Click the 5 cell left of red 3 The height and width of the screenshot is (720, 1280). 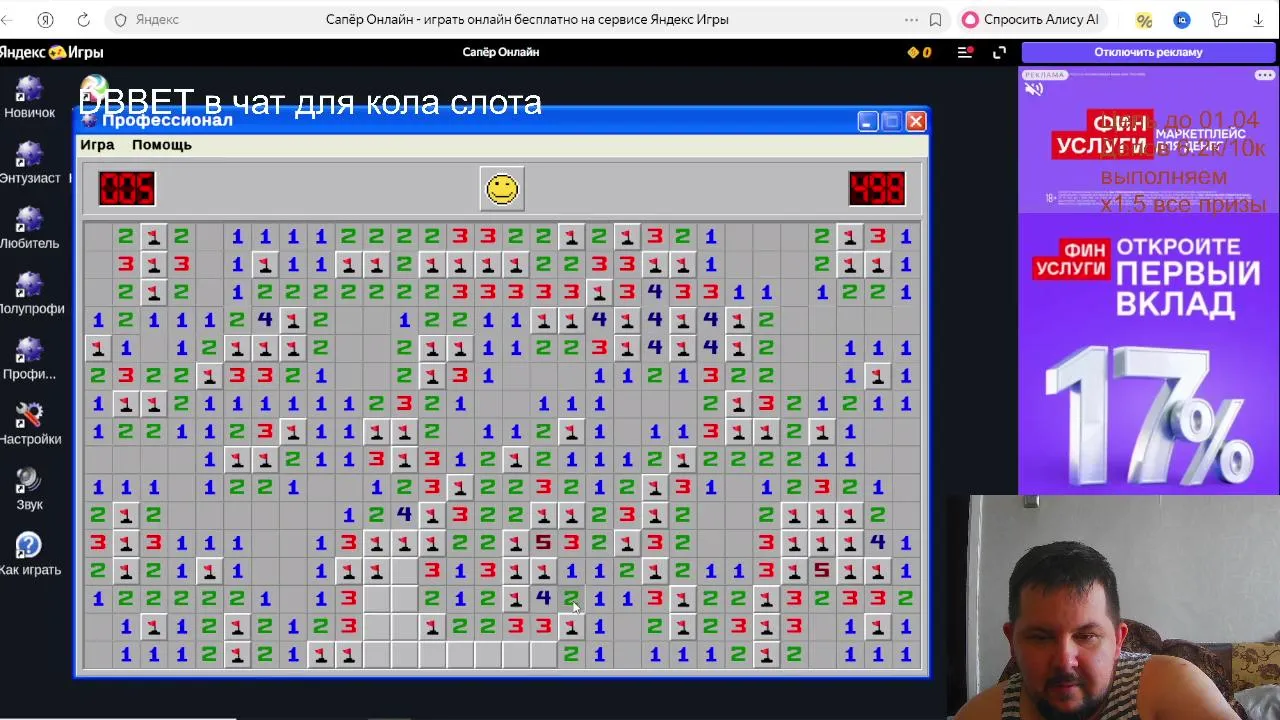click(543, 542)
